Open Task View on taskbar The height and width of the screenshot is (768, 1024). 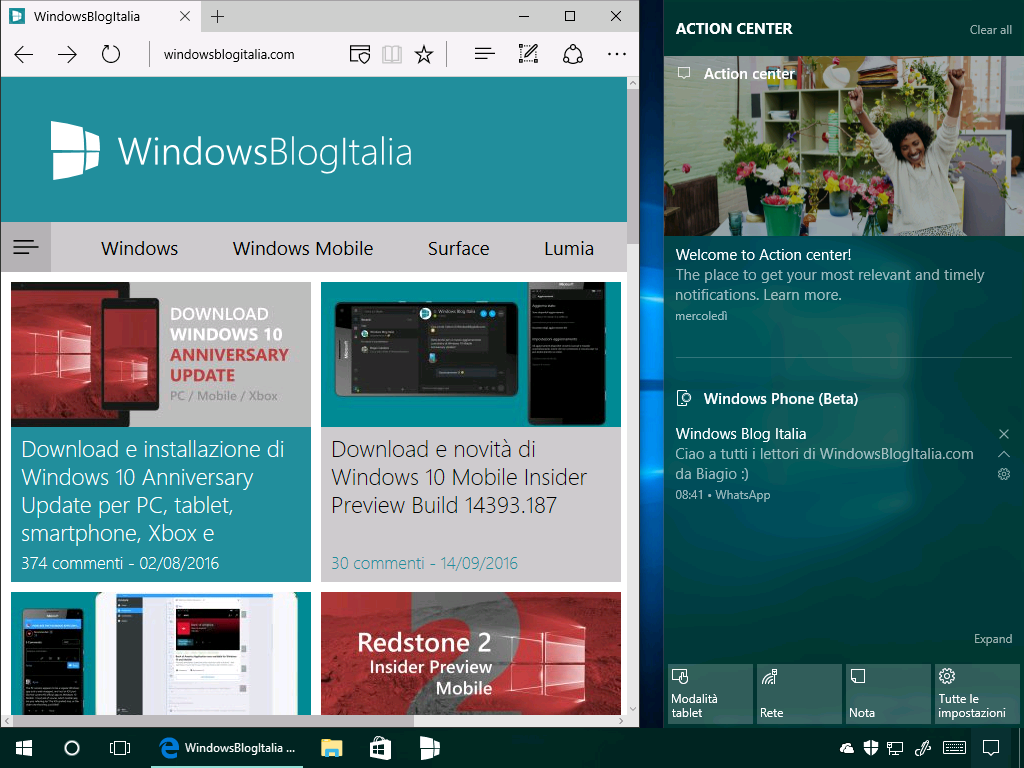pos(120,748)
